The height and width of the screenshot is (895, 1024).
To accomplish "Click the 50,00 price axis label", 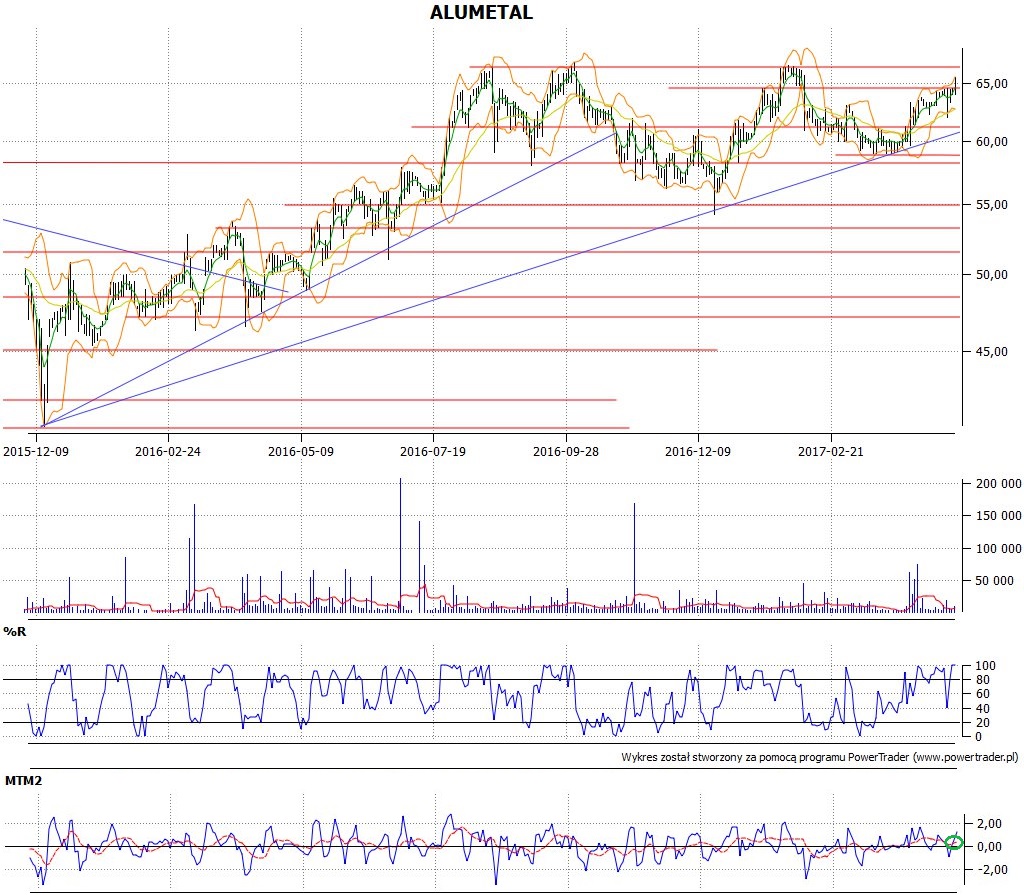I will (x=991, y=275).
